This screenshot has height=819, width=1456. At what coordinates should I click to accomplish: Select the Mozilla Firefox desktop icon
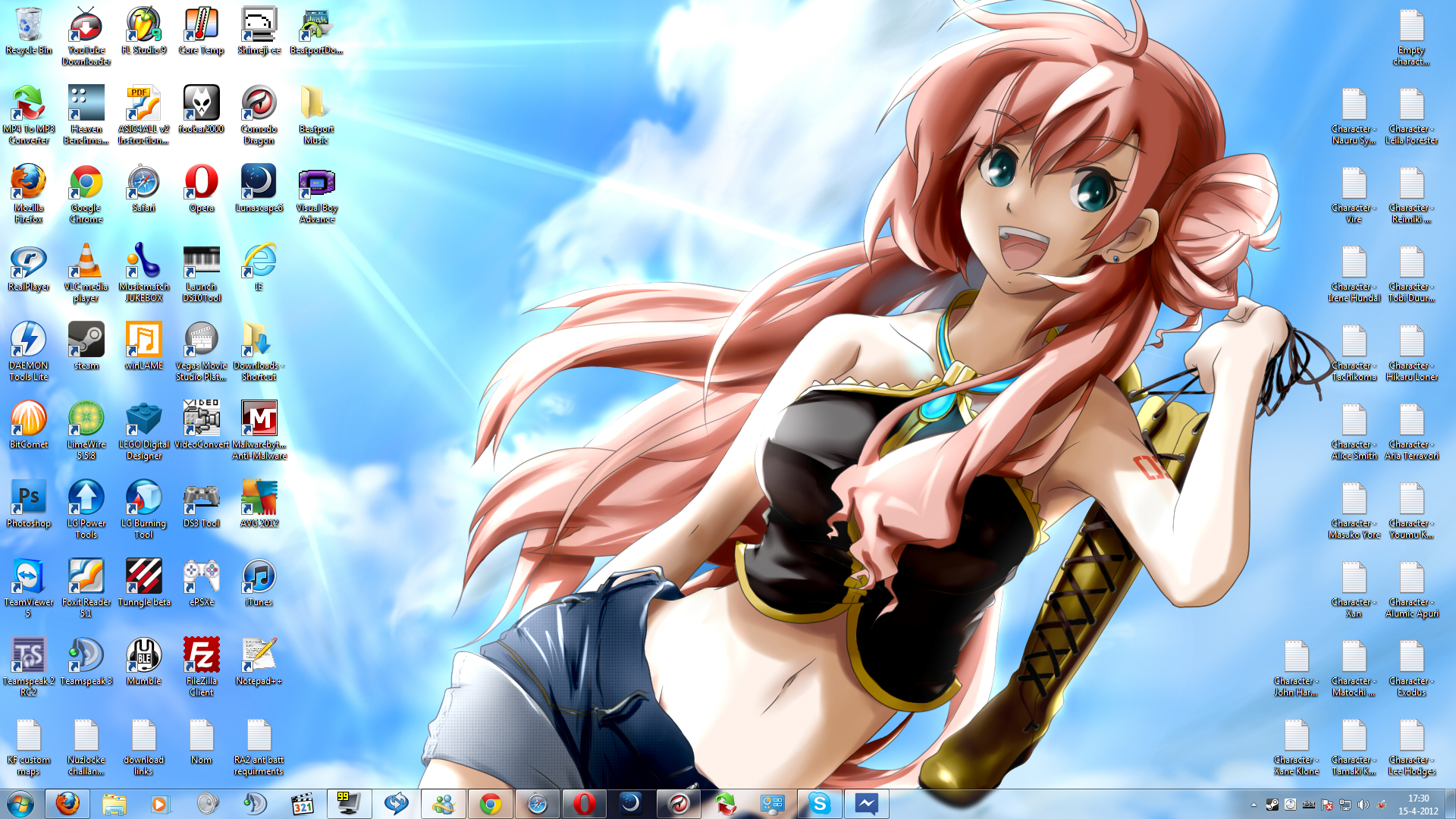tap(29, 194)
